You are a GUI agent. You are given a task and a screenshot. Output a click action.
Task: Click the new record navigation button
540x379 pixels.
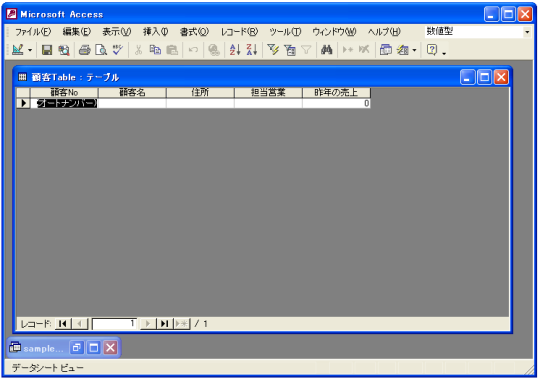pyautogui.click(x=181, y=324)
